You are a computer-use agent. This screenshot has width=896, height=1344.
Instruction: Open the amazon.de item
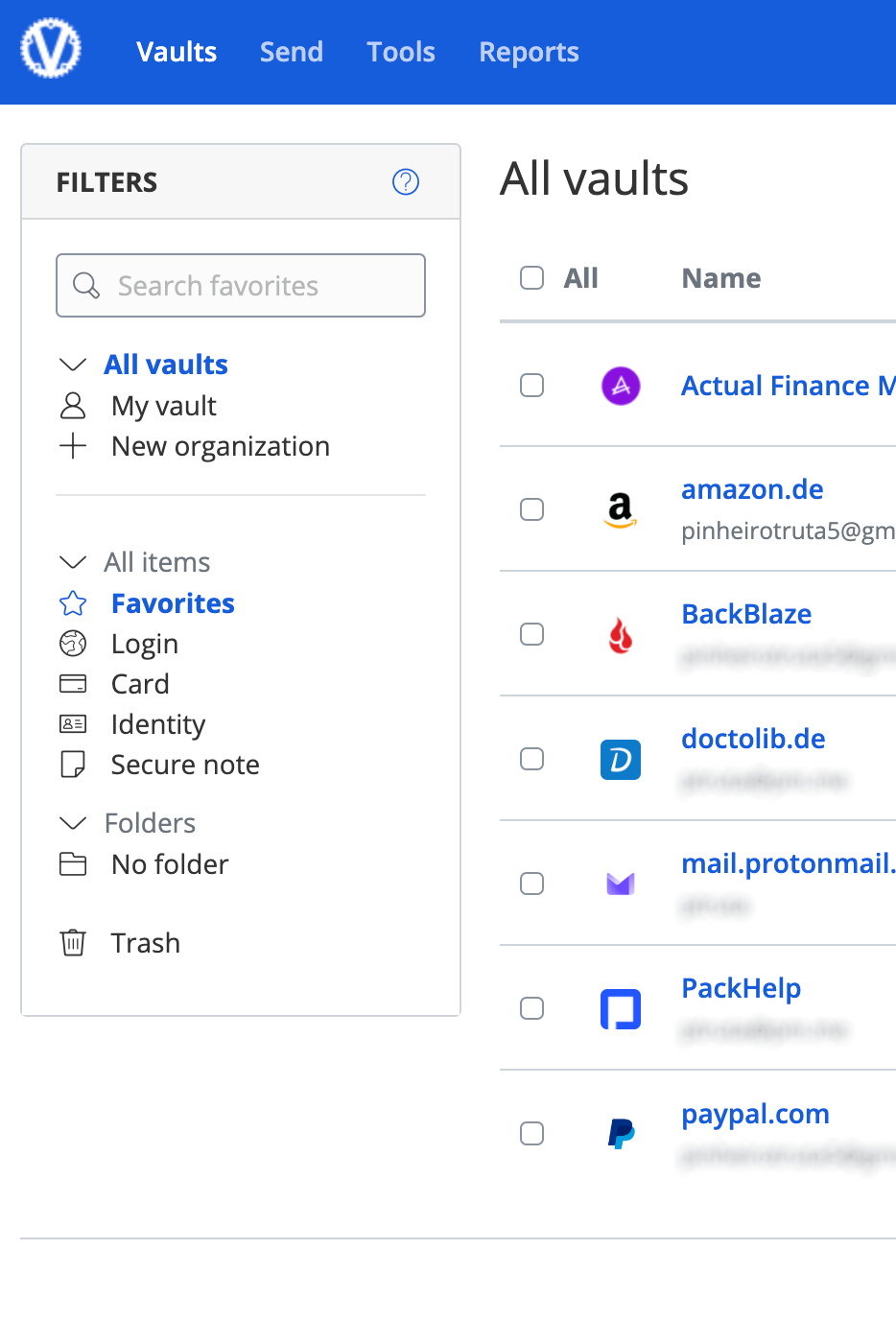[x=752, y=489]
